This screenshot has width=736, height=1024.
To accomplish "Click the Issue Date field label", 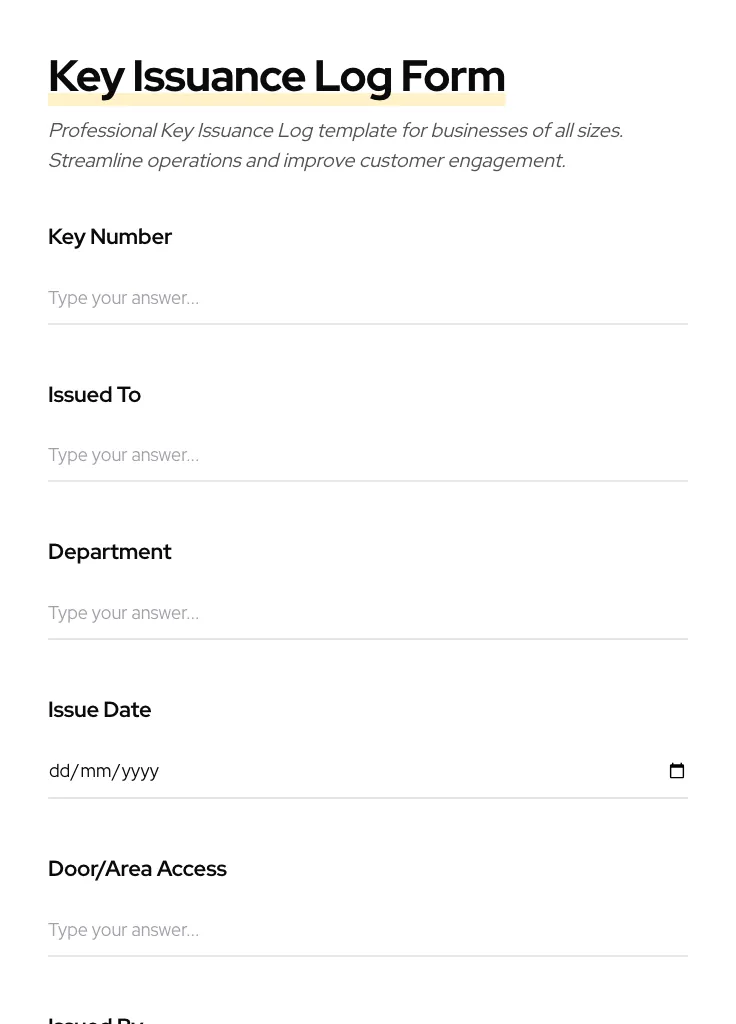I will click(x=99, y=710).
